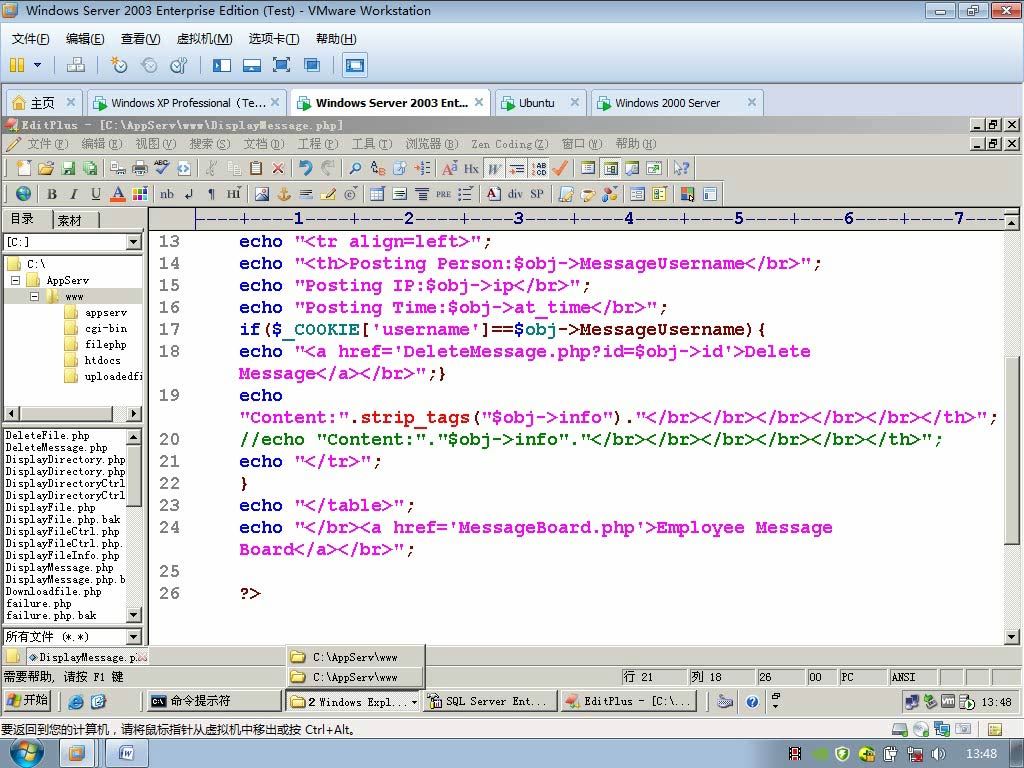This screenshot has height=768, width=1024.
Task: Open the VMware pause dropdown arrow
Action: 37,65
